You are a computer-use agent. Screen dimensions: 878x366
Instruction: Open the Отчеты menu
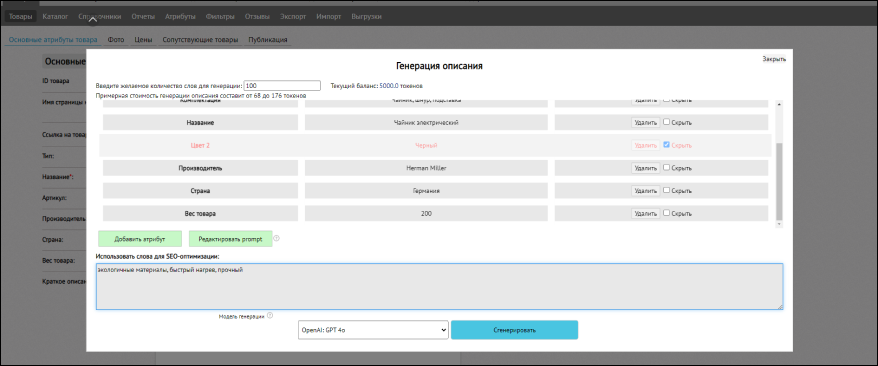pyautogui.click(x=143, y=17)
